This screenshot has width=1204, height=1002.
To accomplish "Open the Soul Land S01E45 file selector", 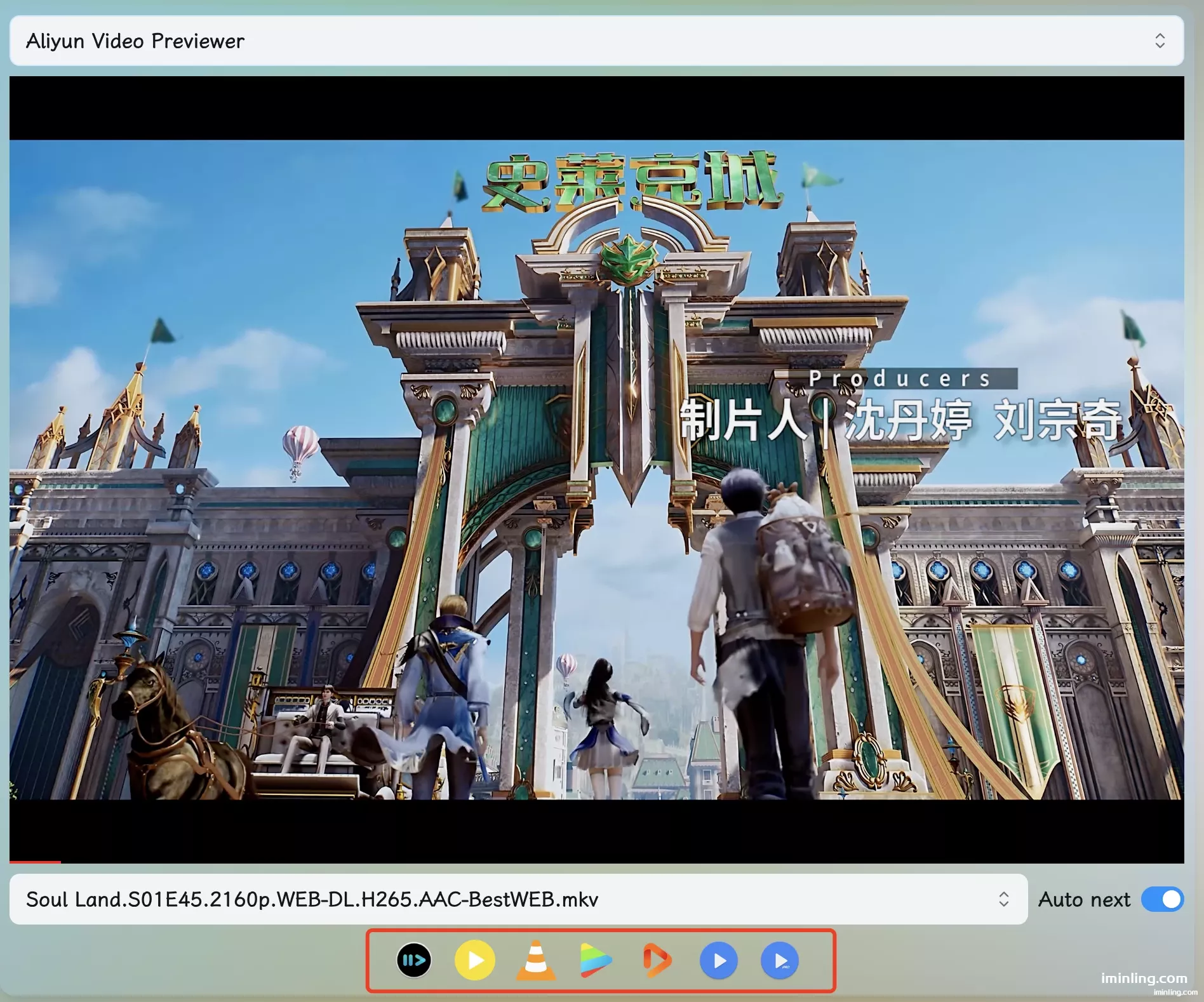I will pyautogui.click(x=518, y=899).
